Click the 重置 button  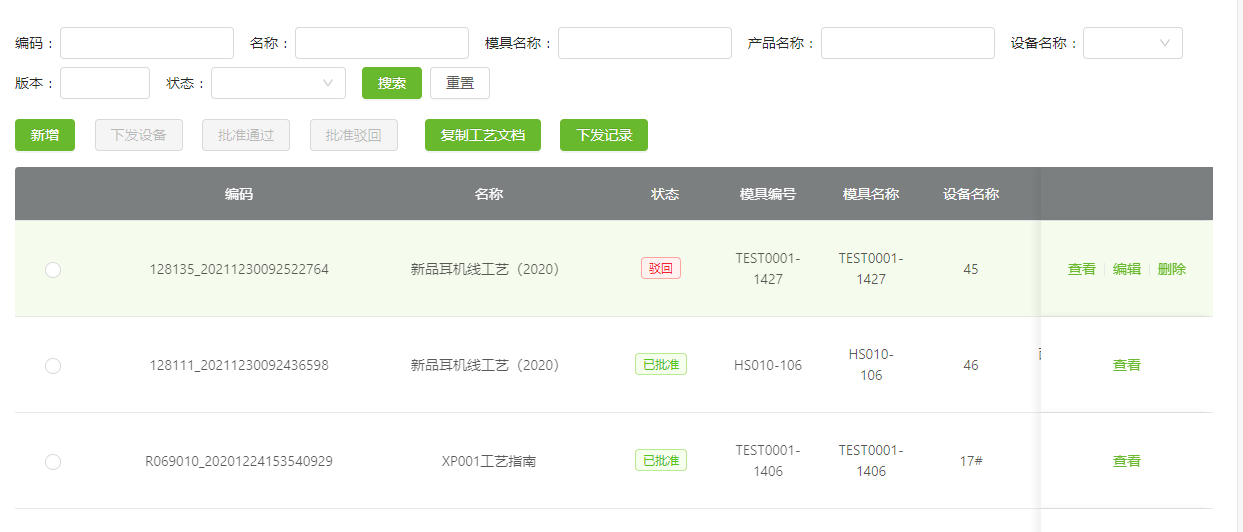click(460, 83)
